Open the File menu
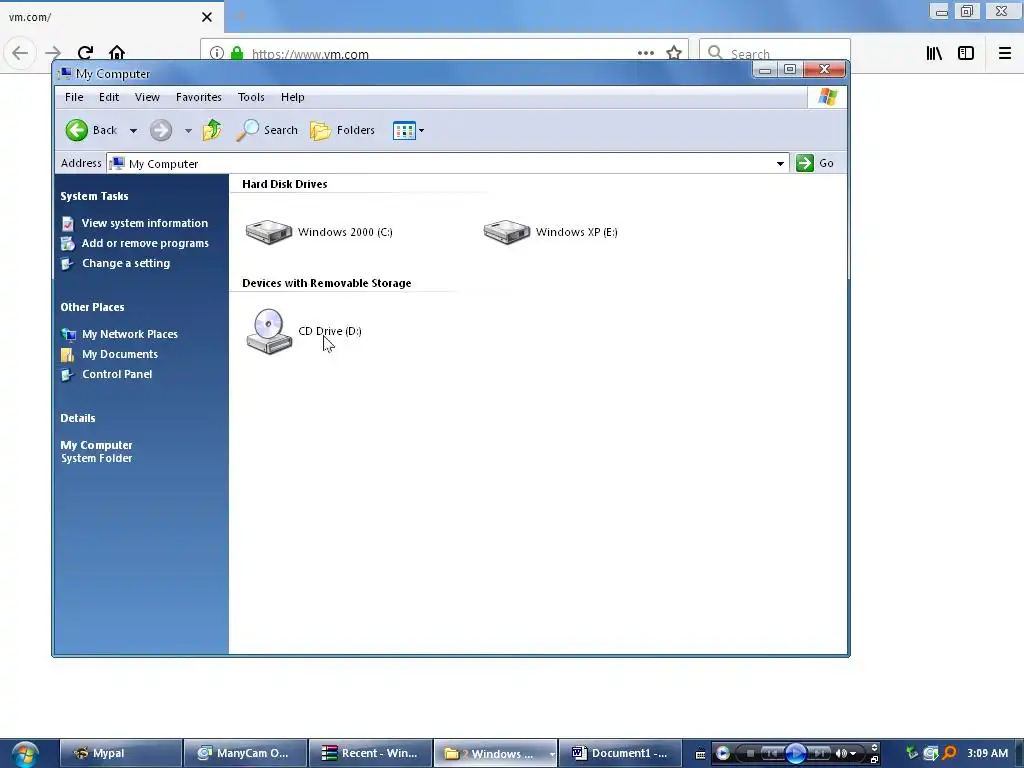The width and height of the screenshot is (1024, 768). click(74, 97)
